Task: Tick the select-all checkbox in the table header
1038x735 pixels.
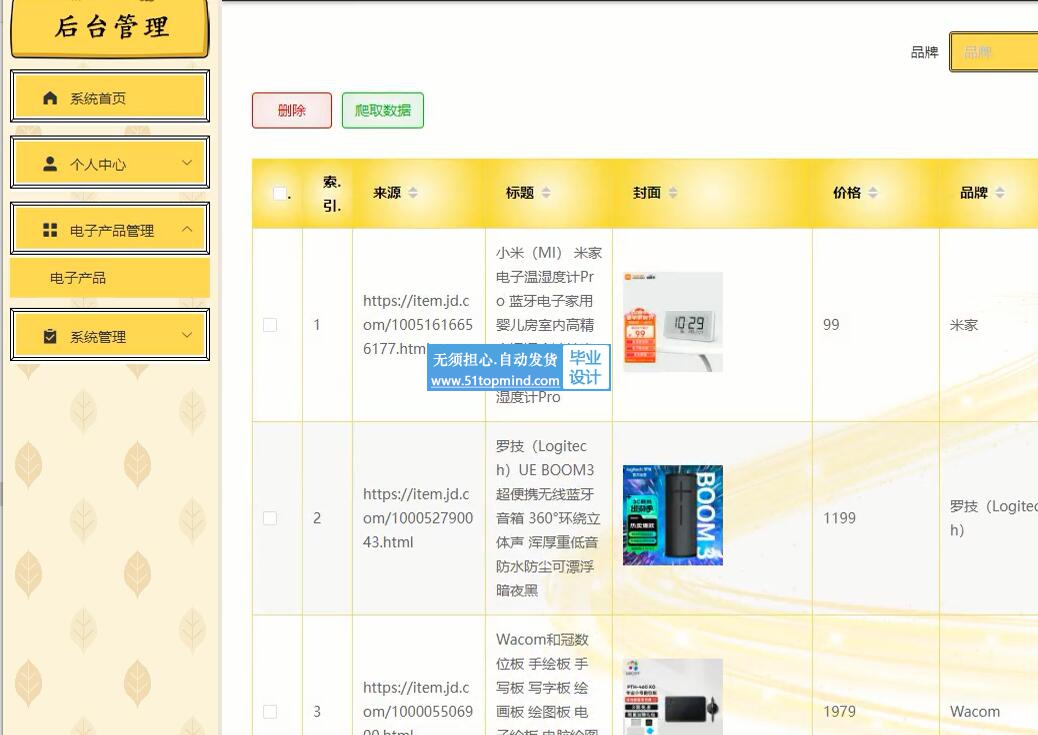Action: pos(280,193)
